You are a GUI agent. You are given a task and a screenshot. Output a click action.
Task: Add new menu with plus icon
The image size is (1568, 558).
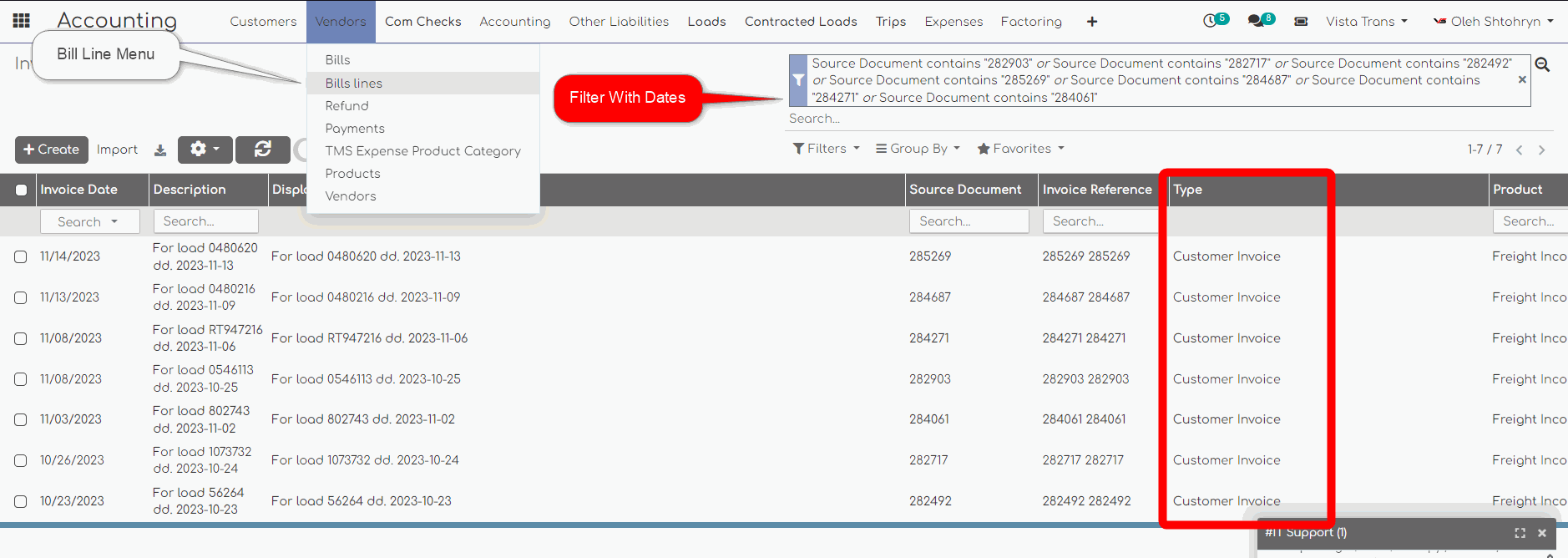tap(1092, 22)
